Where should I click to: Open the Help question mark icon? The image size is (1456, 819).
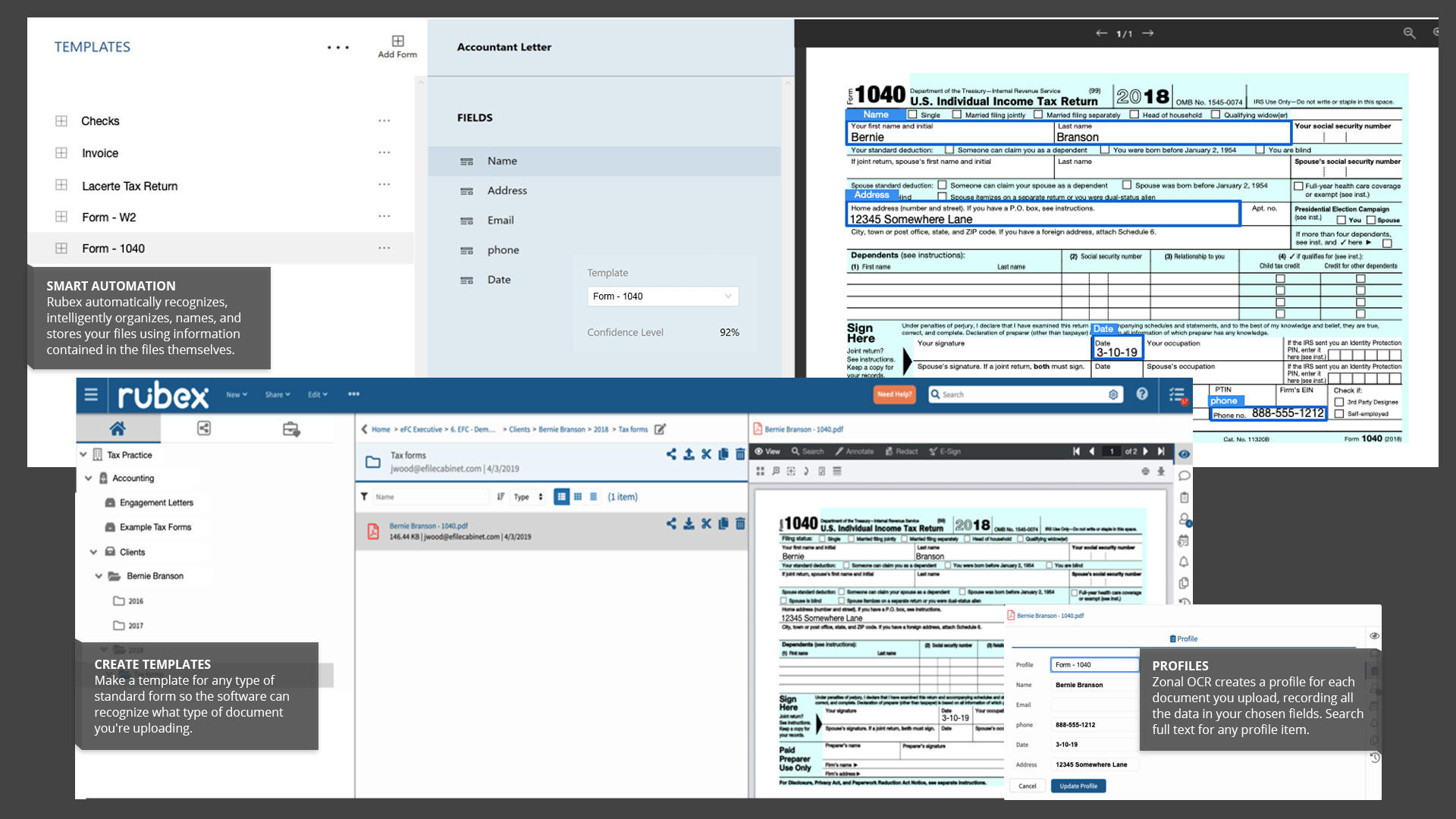(1142, 394)
